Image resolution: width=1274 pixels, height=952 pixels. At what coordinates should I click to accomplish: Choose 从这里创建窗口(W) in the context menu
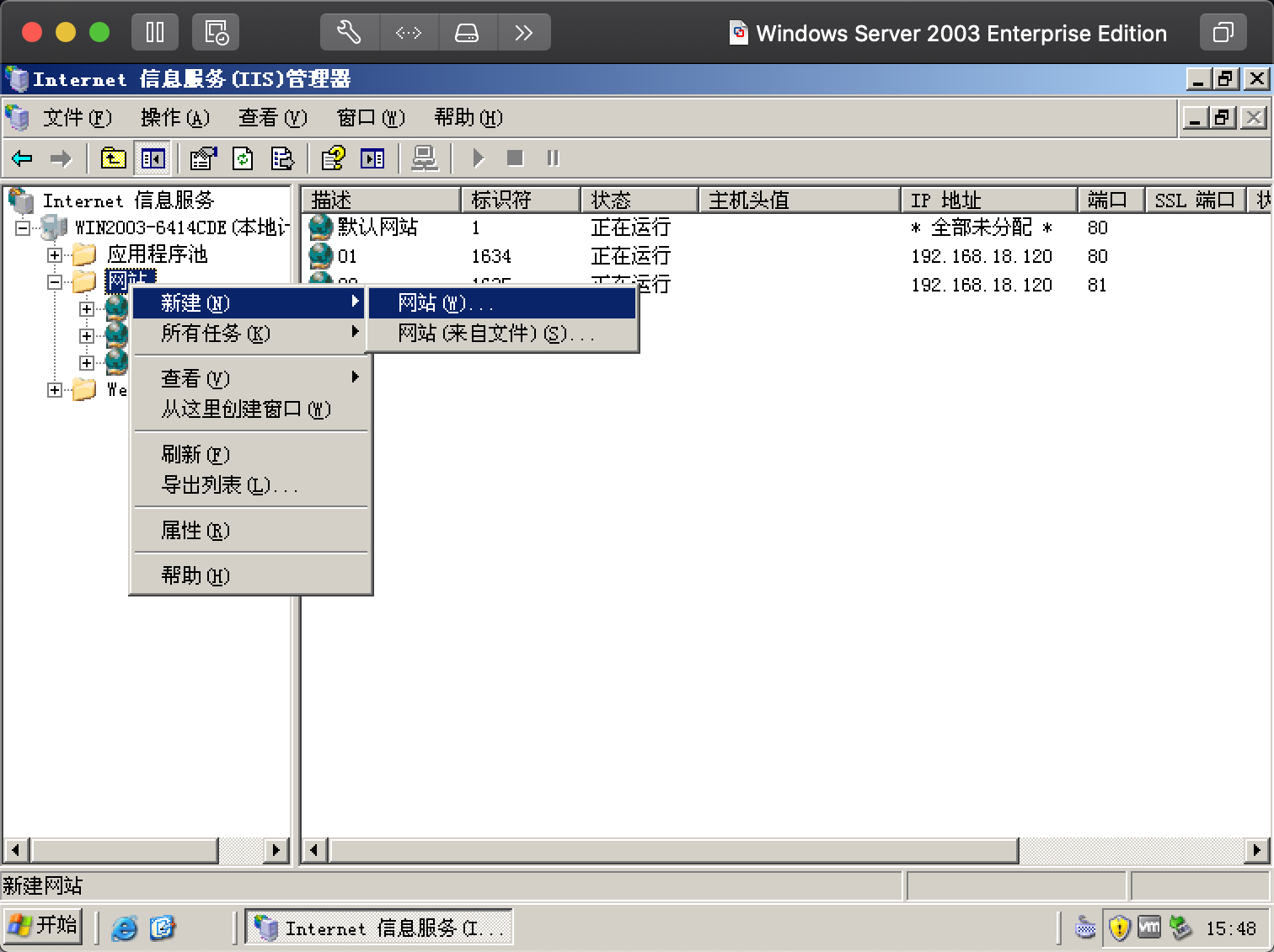tap(249, 409)
